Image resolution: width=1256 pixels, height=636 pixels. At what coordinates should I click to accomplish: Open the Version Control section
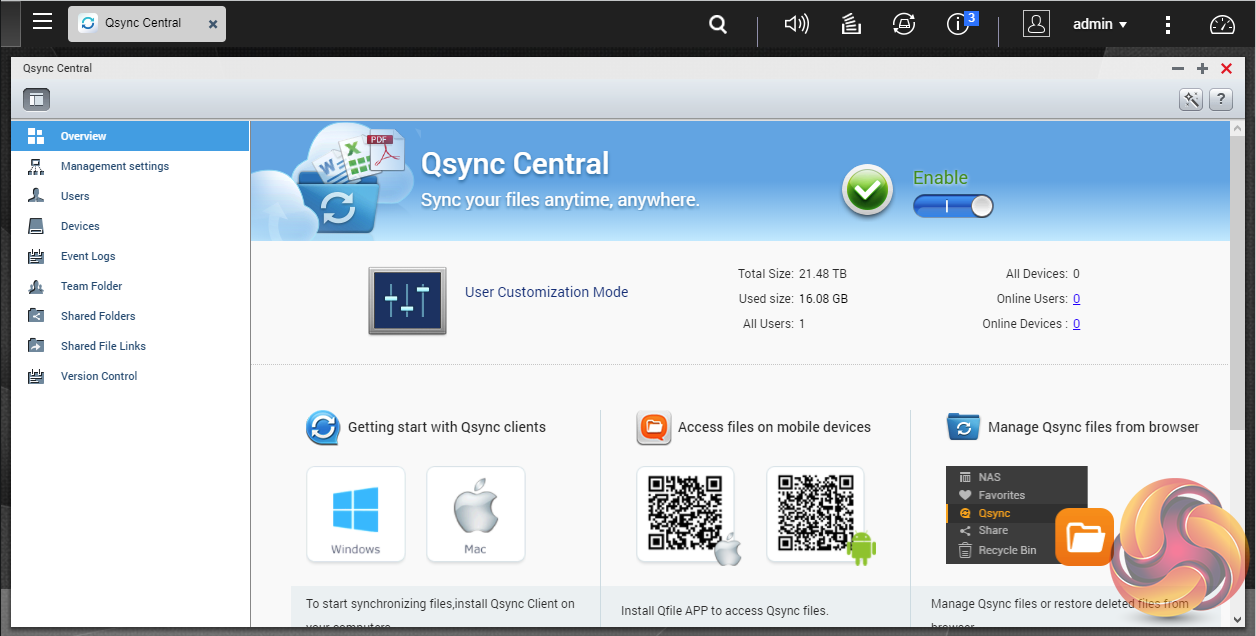tap(99, 376)
